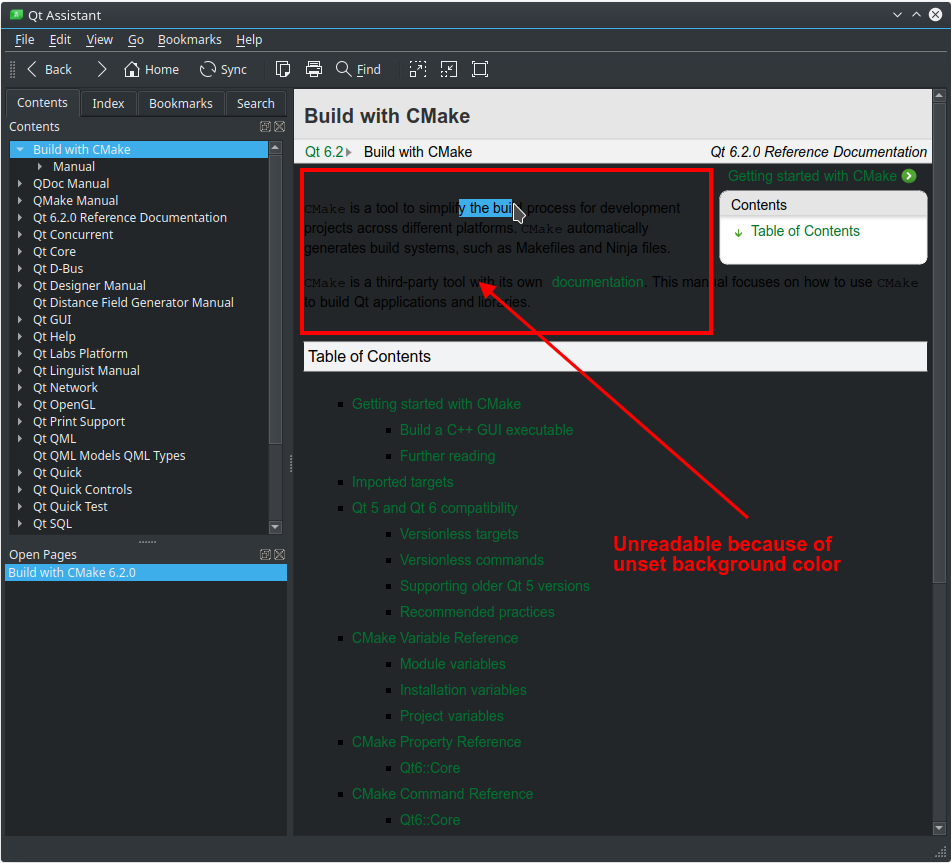Open the Go menu

coord(136,39)
